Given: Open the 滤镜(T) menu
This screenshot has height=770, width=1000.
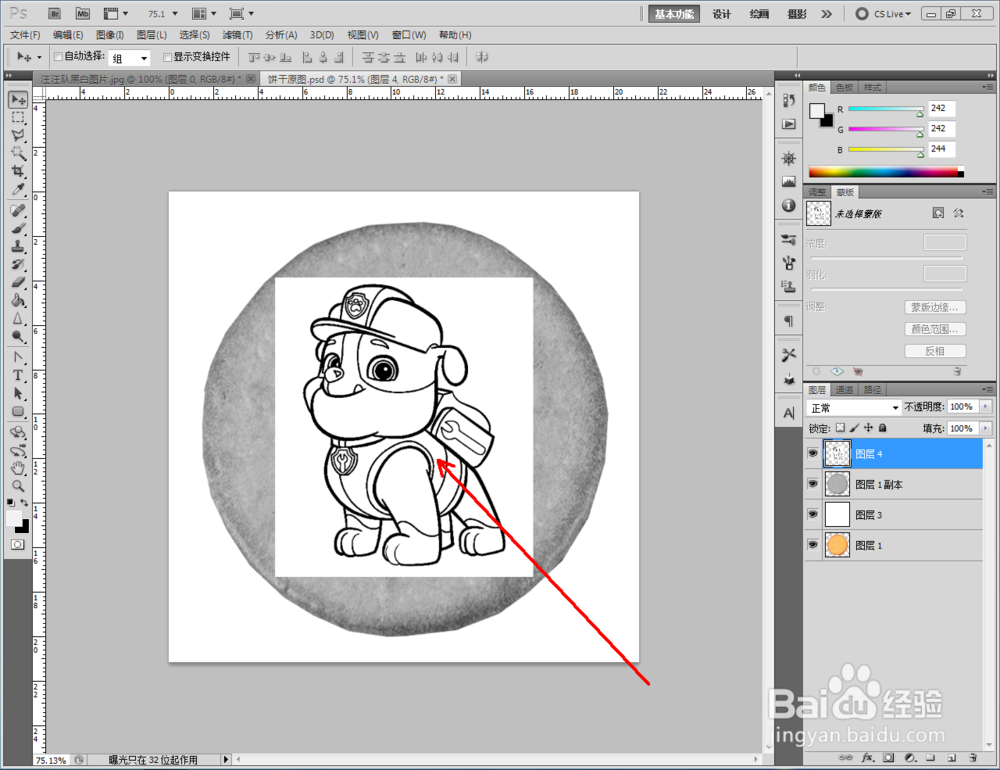Looking at the screenshot, I should tap(237, 35).
